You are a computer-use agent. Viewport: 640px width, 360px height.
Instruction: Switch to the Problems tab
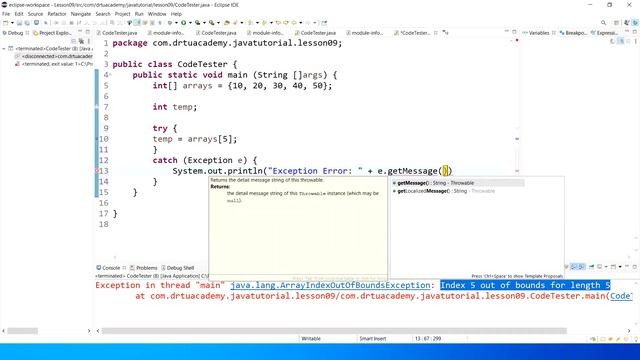click(143, 268)
